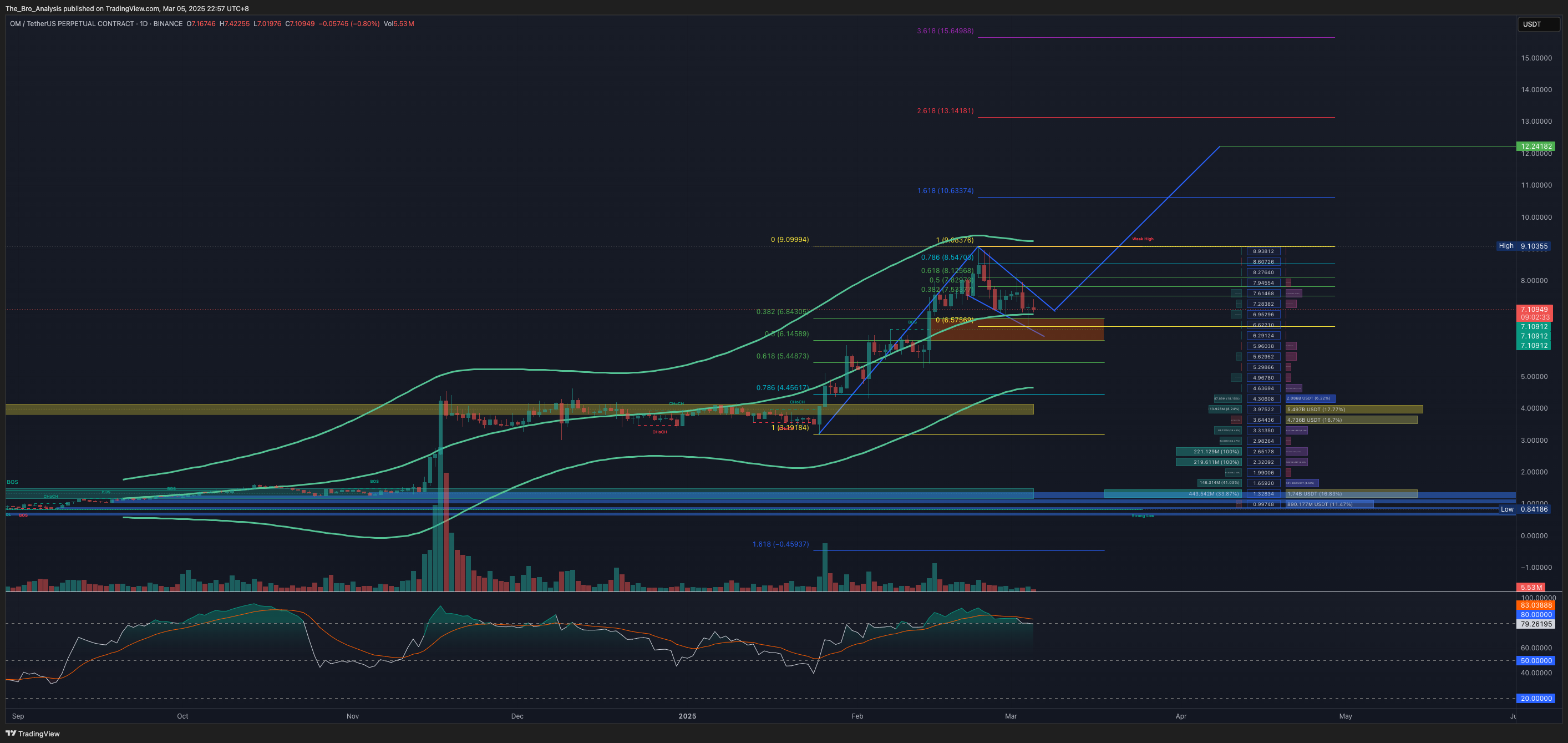Click the 2025 label on time axis
The height and width of the screenshot is (743, 1568).
687,716
